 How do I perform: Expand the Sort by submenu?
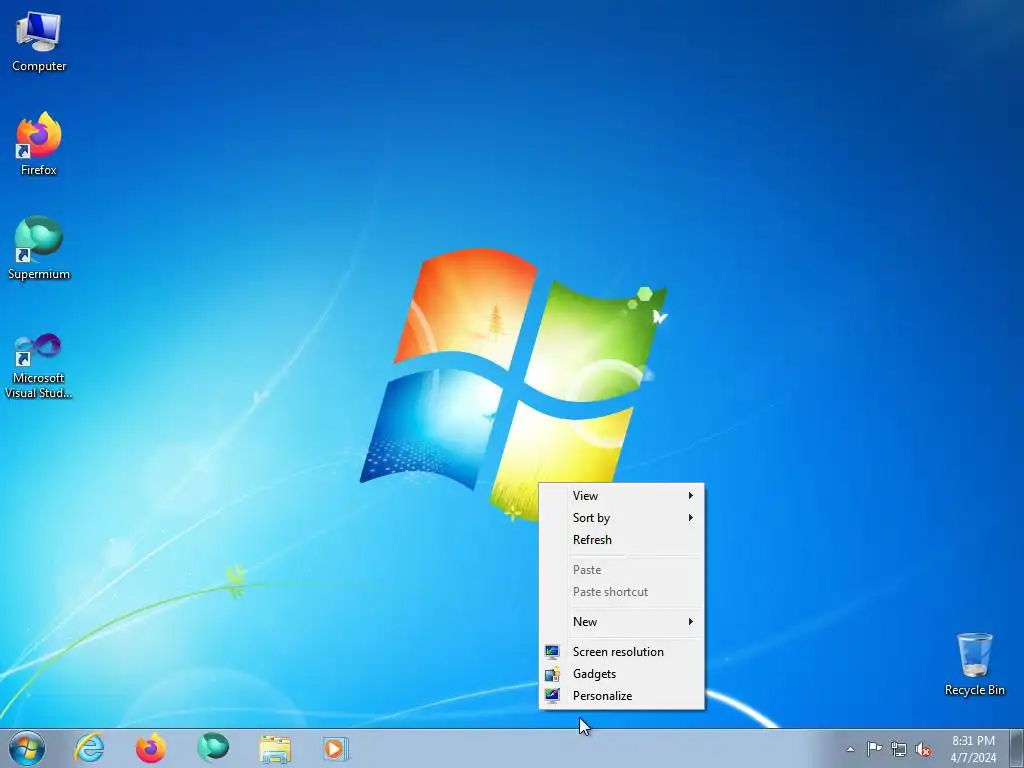coord(622,518)
